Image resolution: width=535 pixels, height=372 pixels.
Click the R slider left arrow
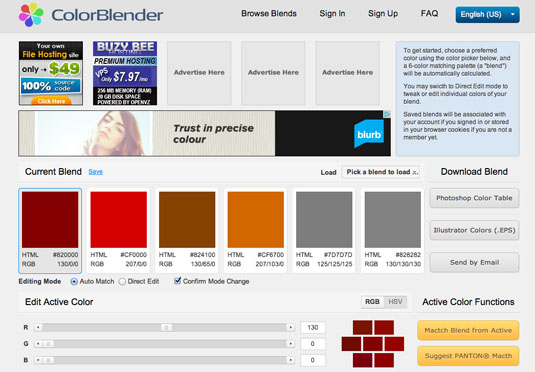(38, 327)
